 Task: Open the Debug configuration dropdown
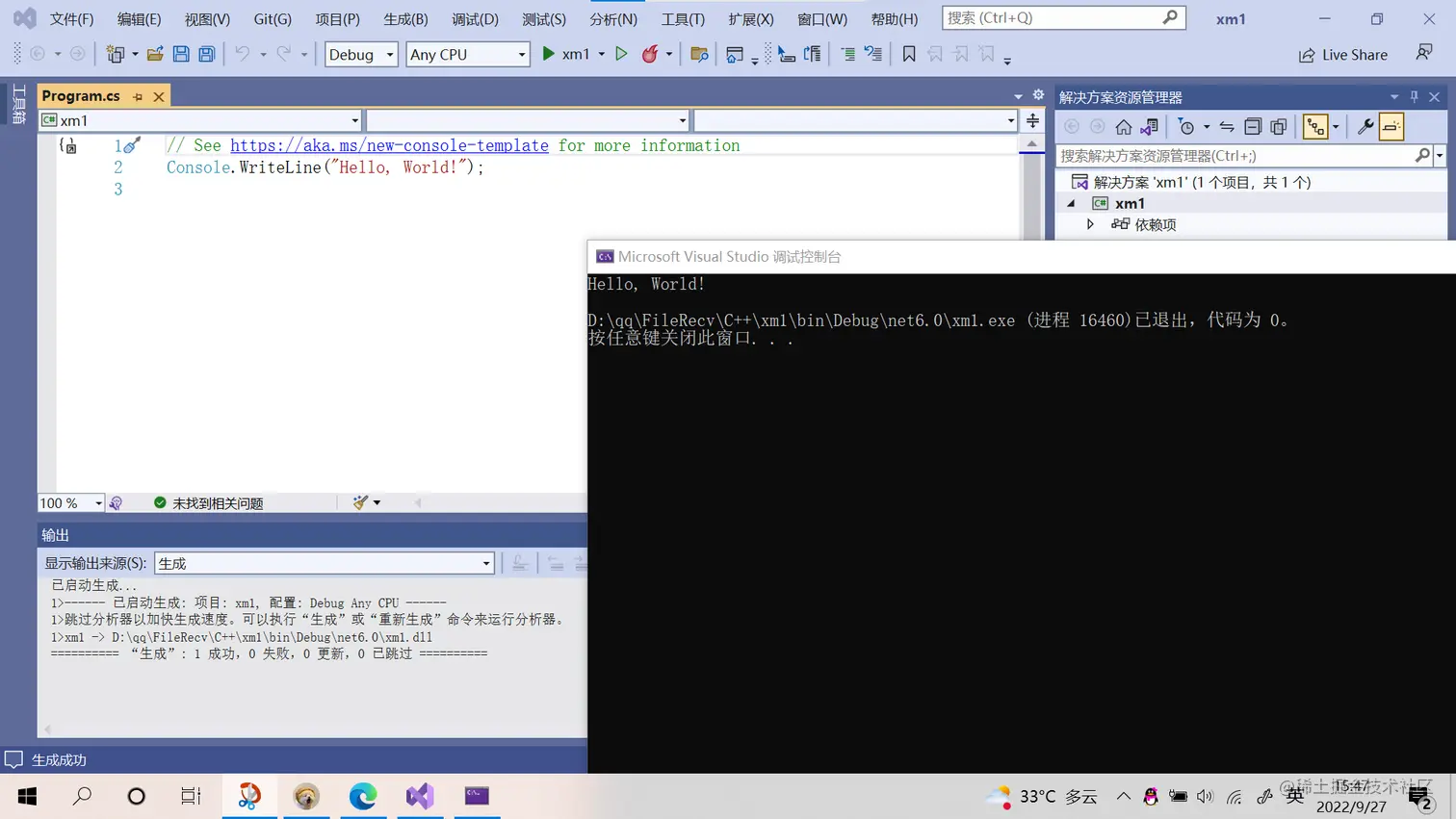361,54
